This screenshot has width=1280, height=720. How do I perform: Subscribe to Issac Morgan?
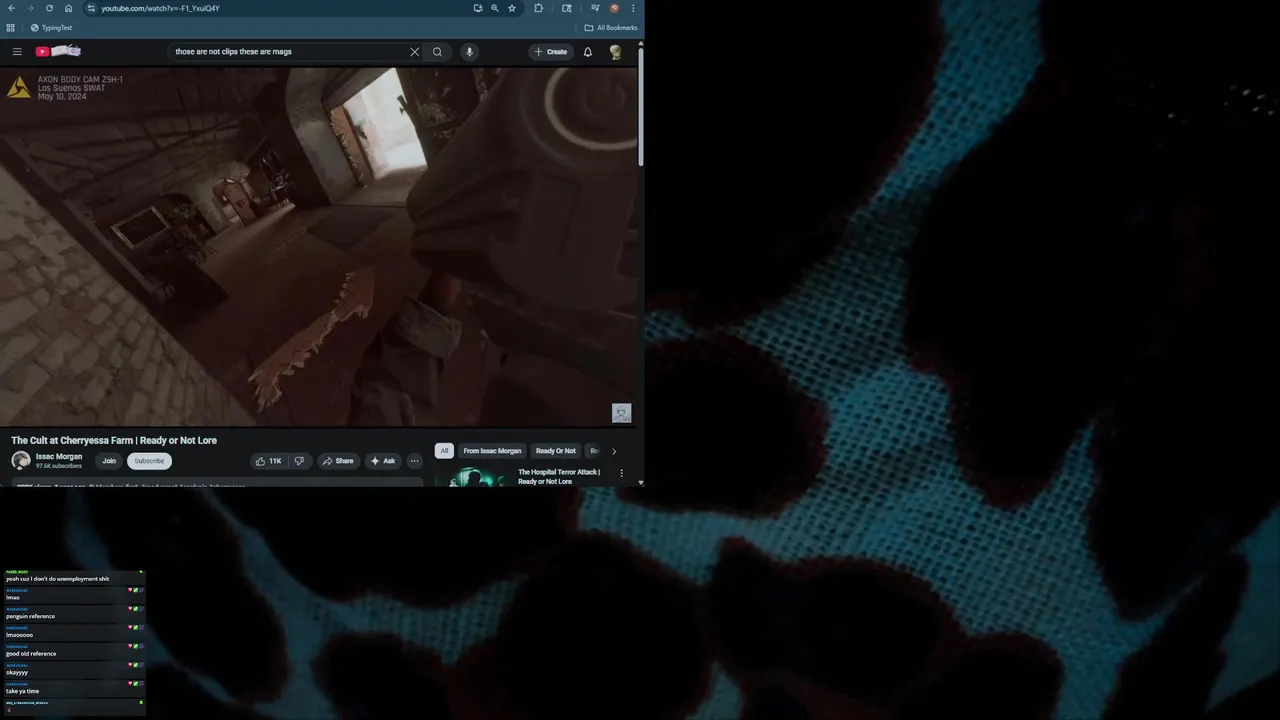pos(149,461)
